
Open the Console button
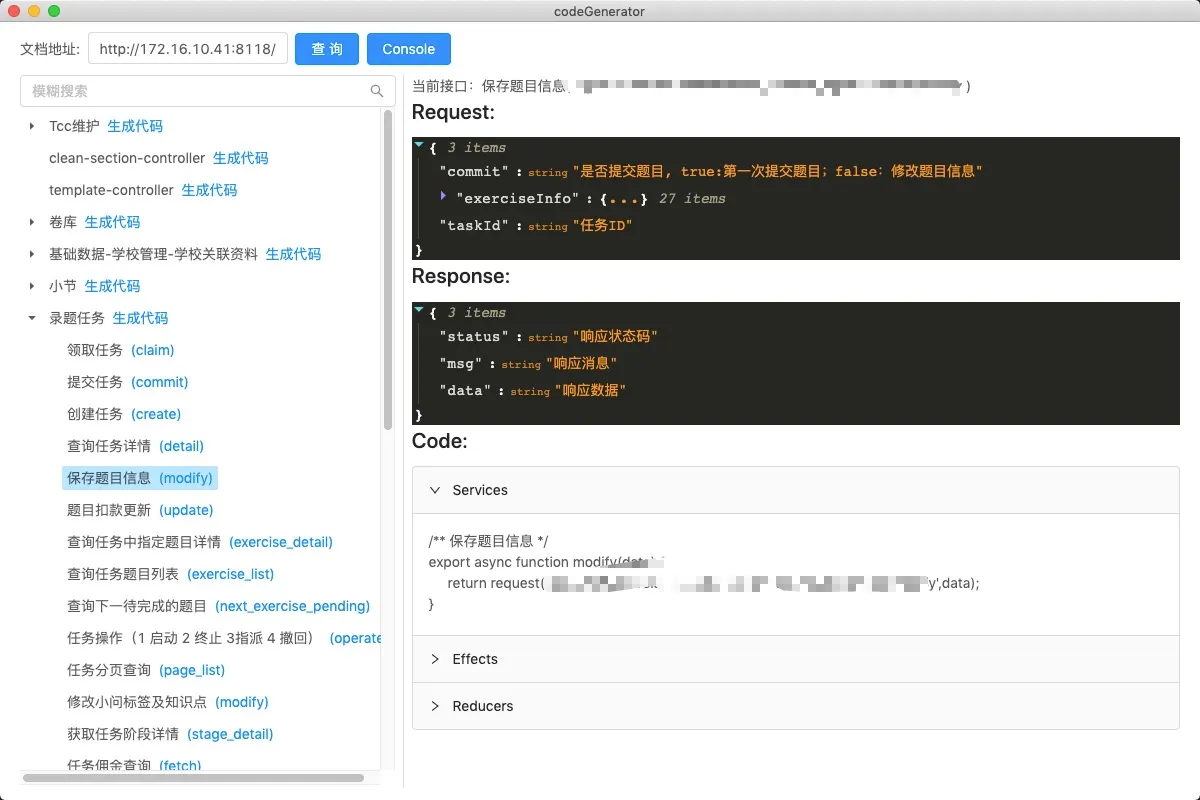click(x=408, y=49)
